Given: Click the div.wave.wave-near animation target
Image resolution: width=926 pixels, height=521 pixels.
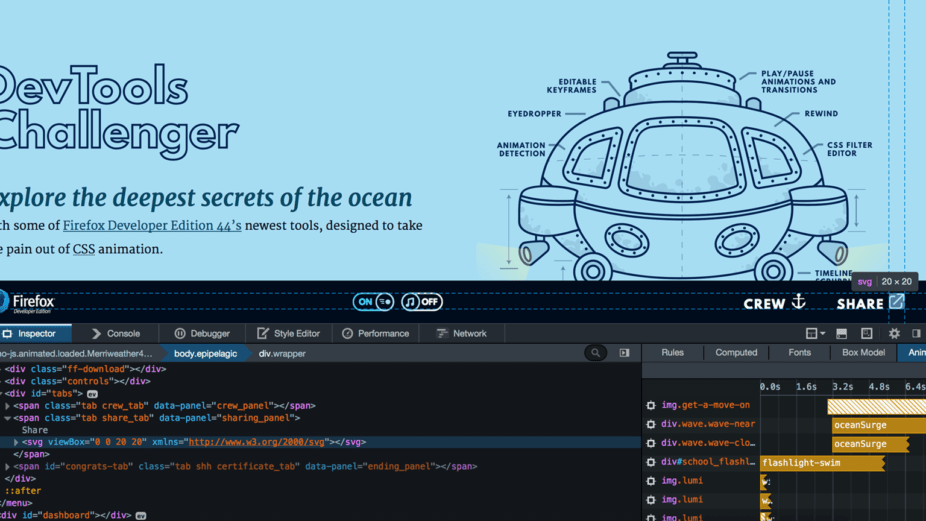Looking at the screenshot, I should [708, 424].
